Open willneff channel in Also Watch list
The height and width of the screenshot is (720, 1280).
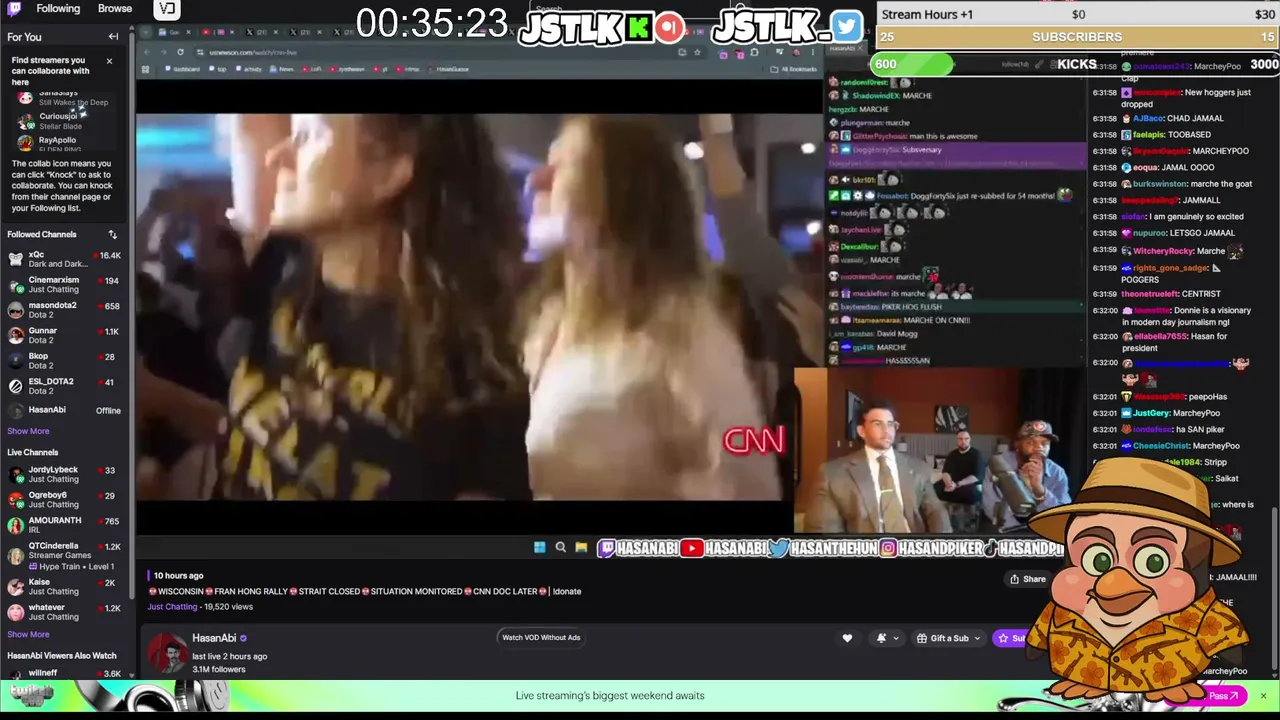(x=64, y=674)
